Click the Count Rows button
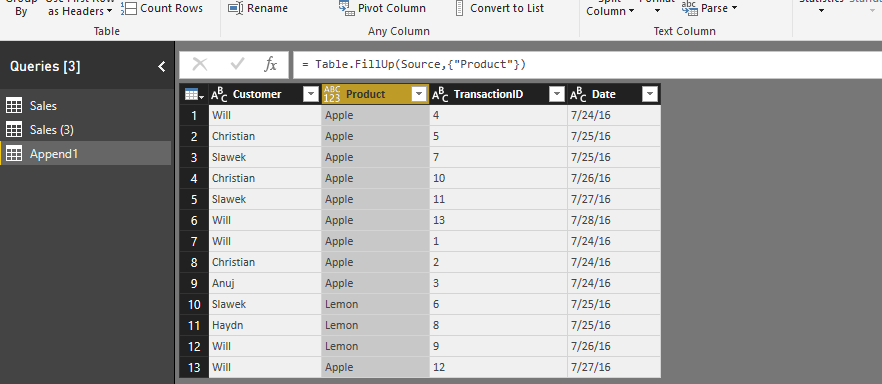882x384 pixels. (x=162, y=8)
